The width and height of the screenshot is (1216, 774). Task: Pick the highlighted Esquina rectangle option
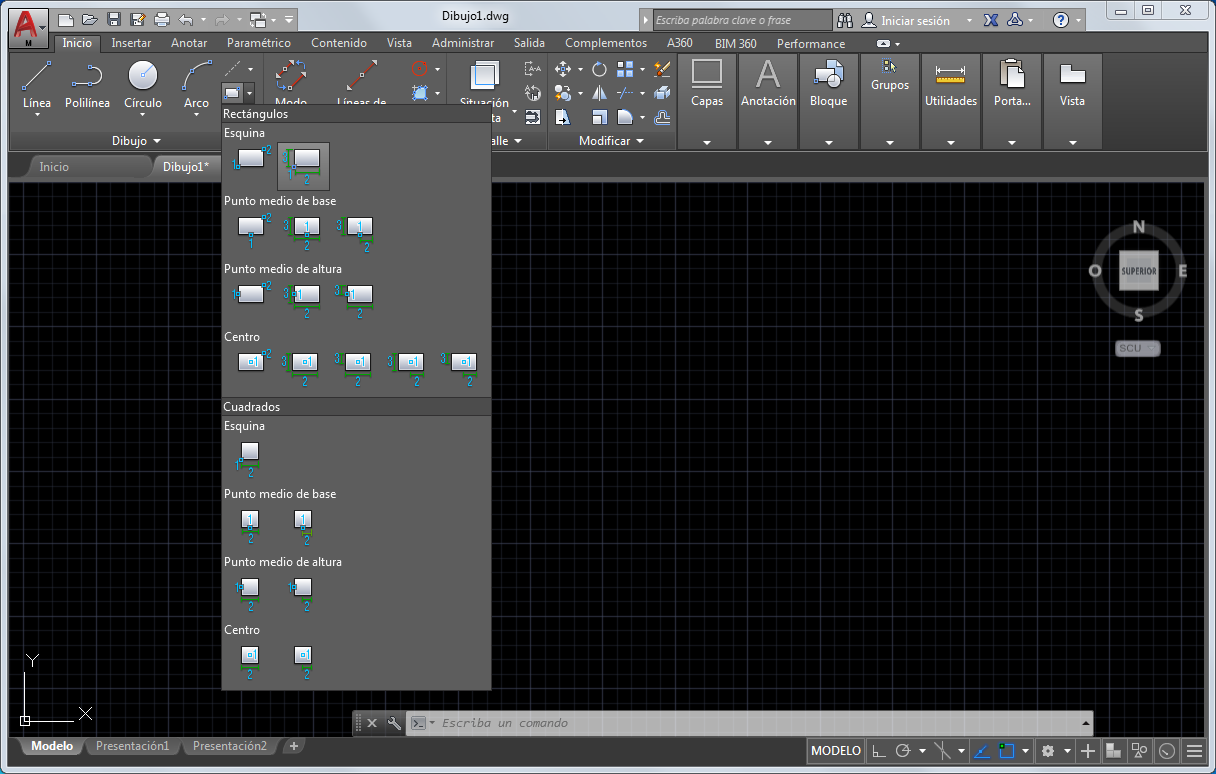click(303, 165)
